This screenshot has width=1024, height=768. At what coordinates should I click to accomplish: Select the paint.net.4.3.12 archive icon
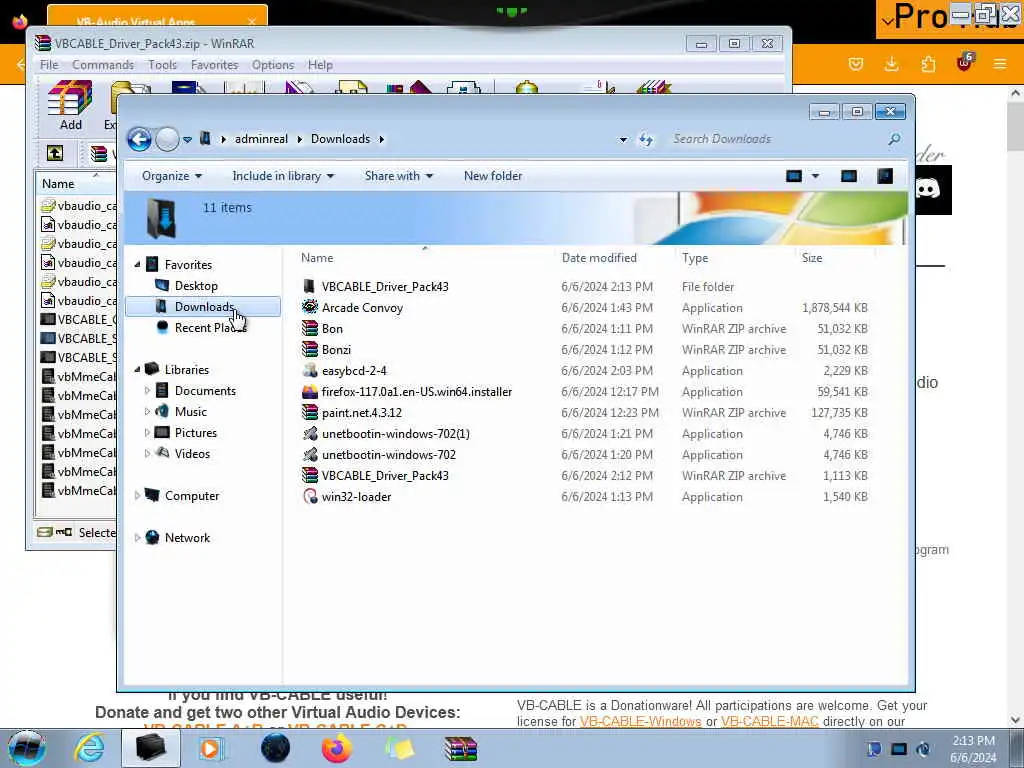tap(310, 413)
